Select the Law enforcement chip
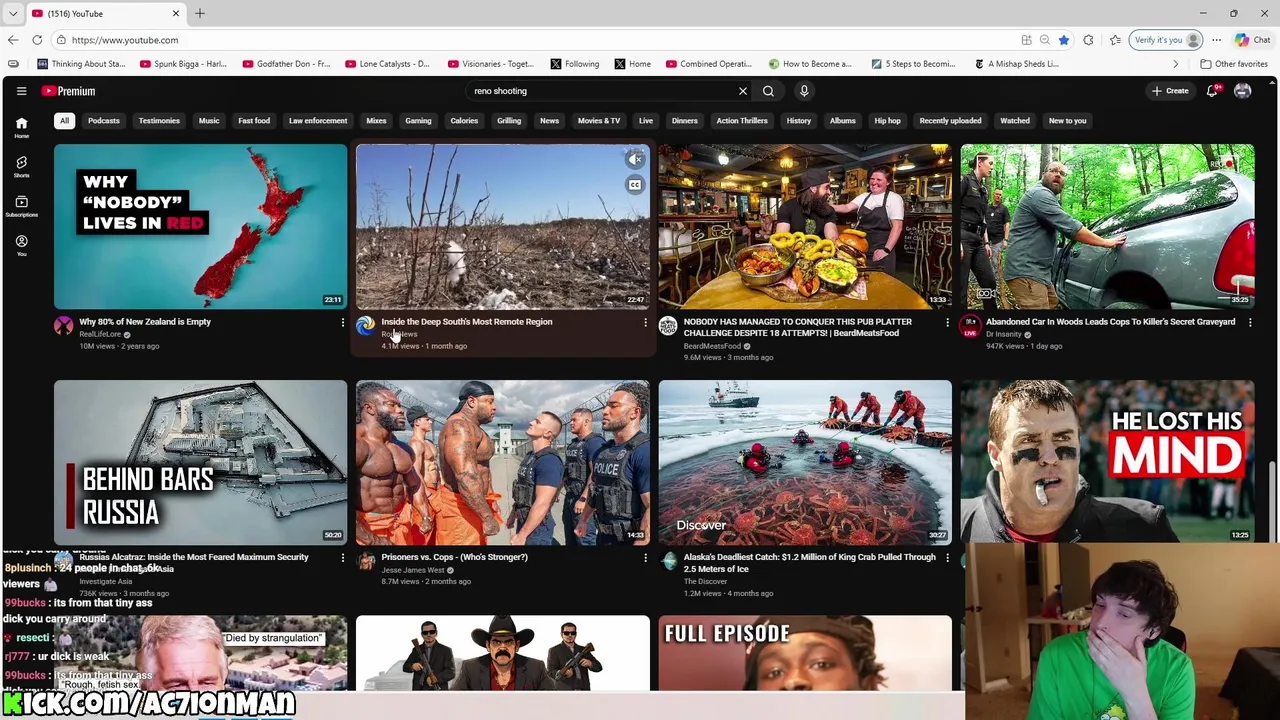This screenshot has width=1280, height=720. click(318, 121)
